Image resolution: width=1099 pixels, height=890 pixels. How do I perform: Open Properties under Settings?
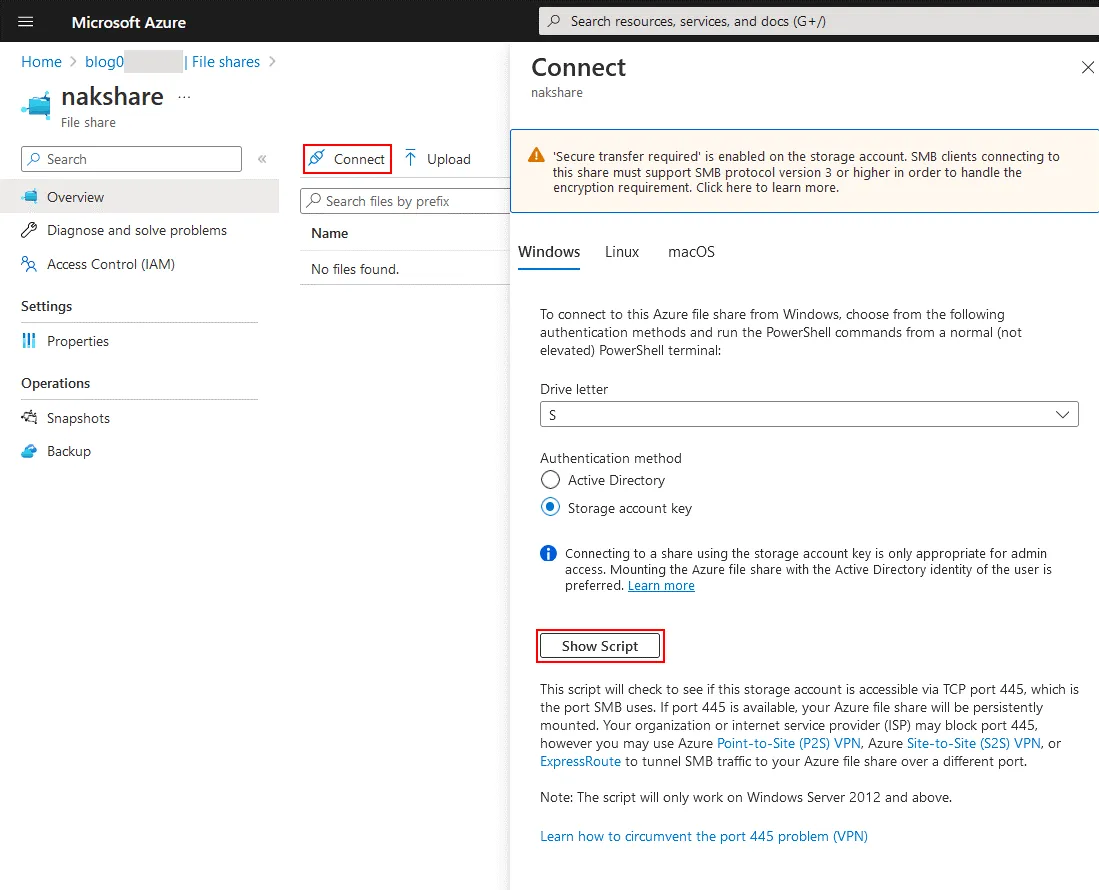pyautogui.click(x=77, y=341)
